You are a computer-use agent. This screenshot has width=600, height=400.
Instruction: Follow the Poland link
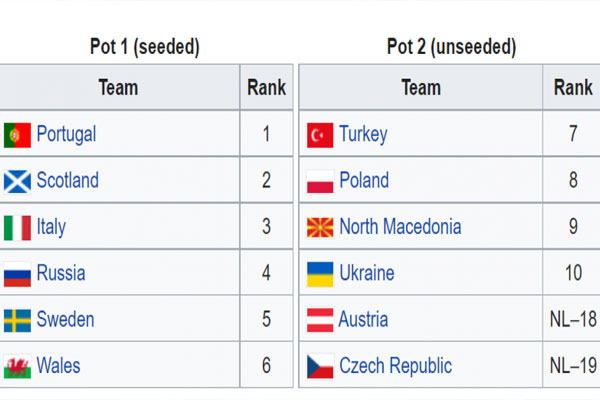tap(364, 180)
